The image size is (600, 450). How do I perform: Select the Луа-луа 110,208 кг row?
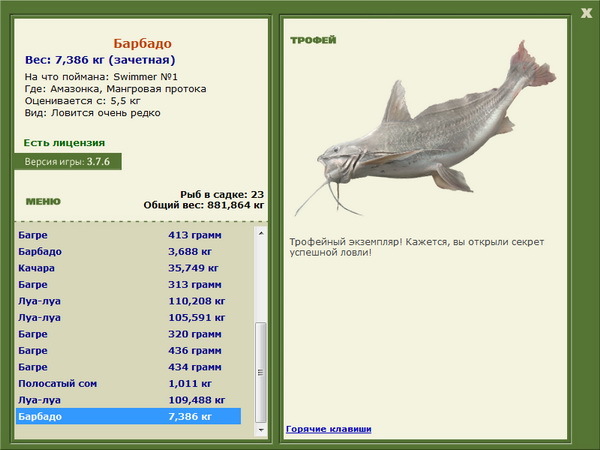click(129, 301)
